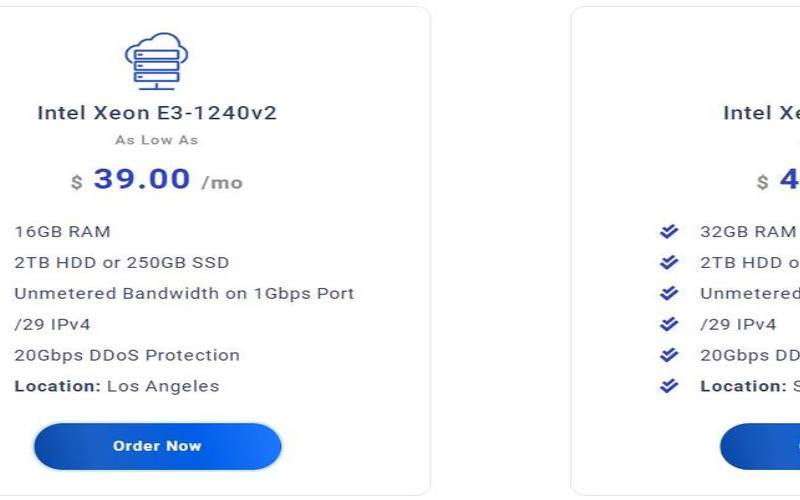This screenshot has height=500, width=800.
Task: Click the As Low As label
Action: point(157,140)
